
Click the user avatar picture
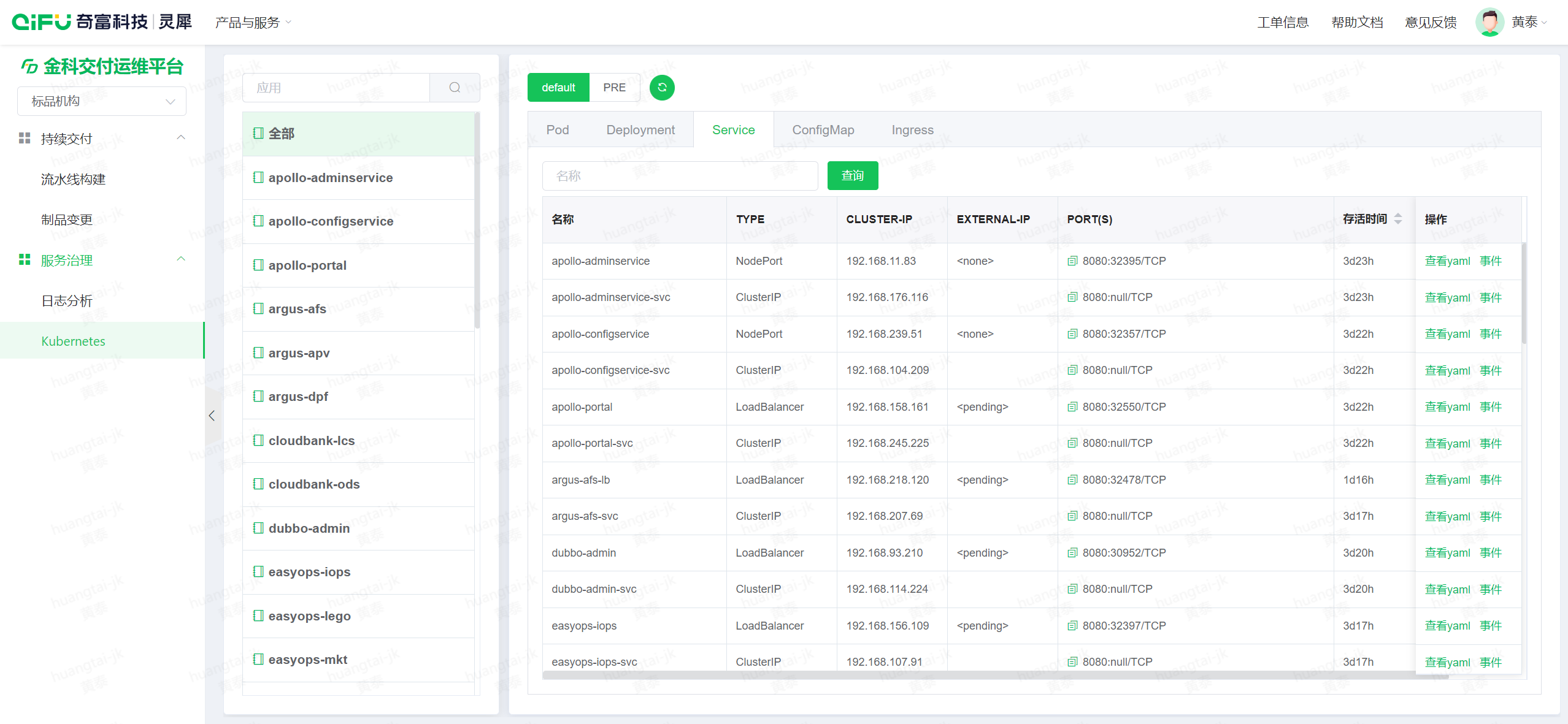click(1489, 22)
